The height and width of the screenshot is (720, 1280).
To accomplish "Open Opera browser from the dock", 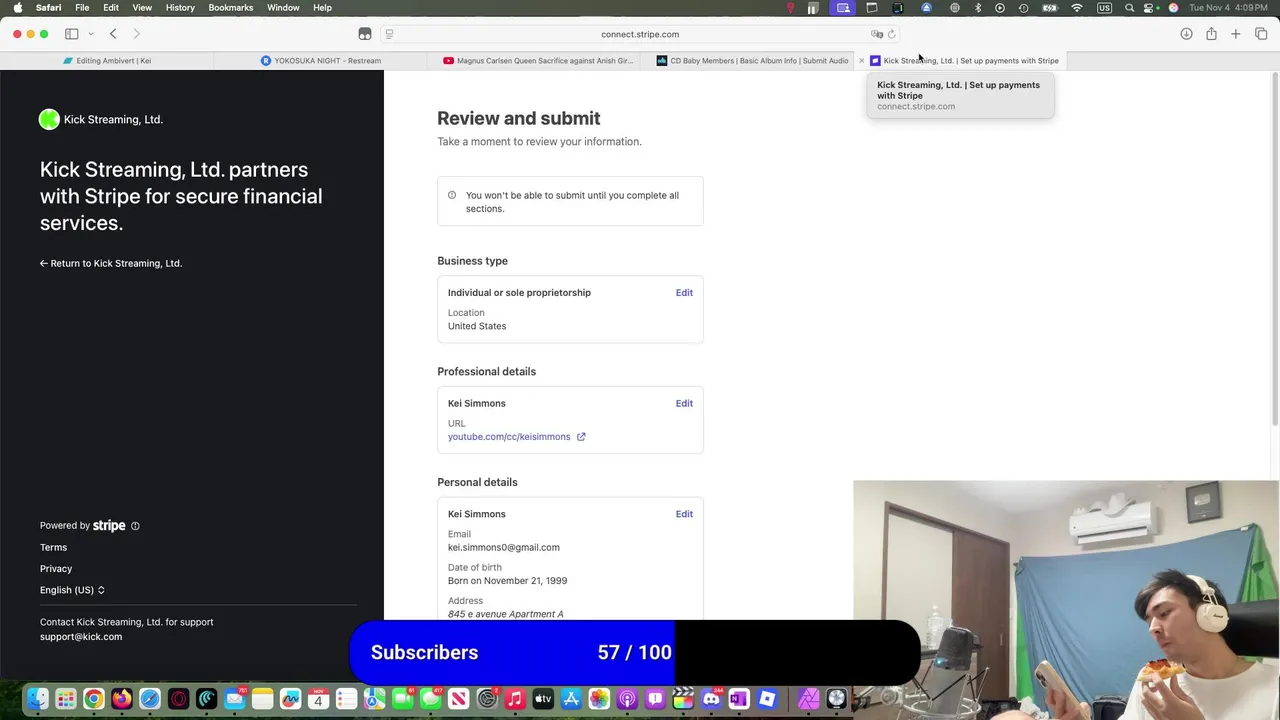I will [x=178, y=699].
